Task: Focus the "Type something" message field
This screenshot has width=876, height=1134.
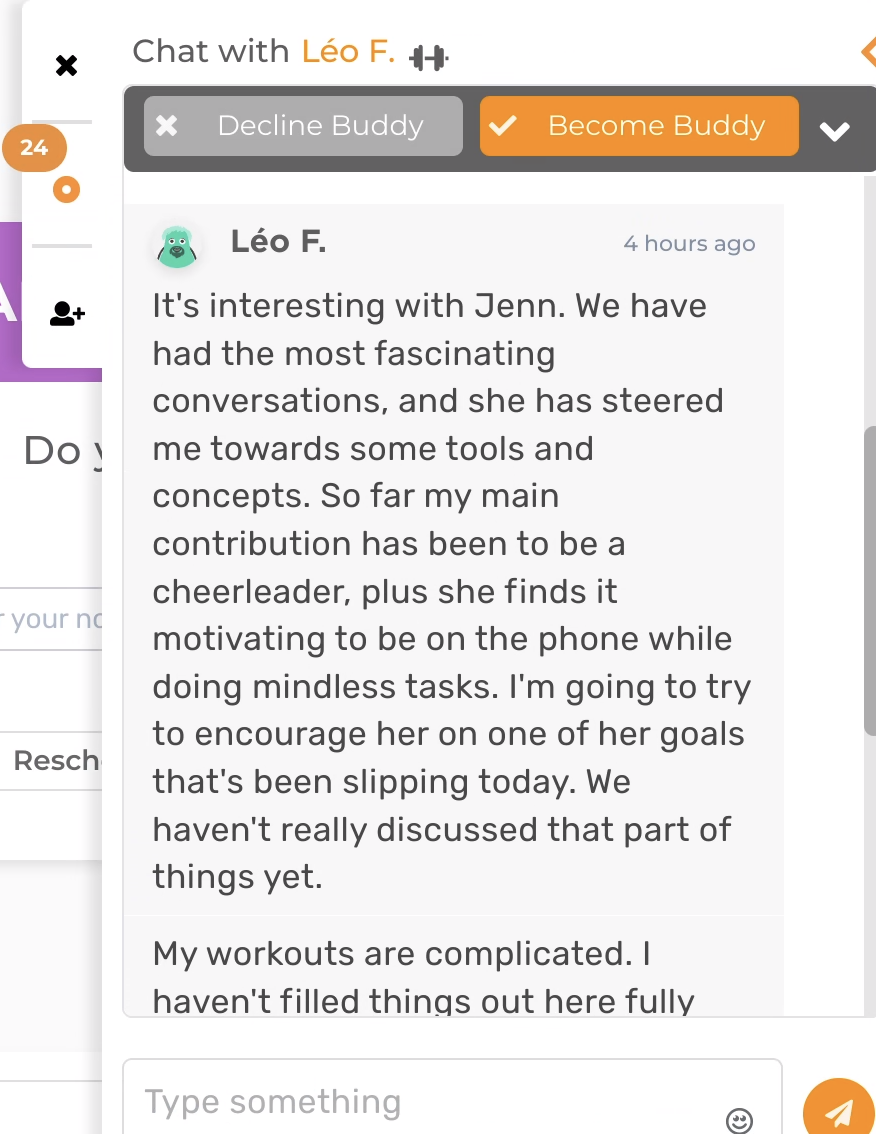Action: coord(430,1102)
